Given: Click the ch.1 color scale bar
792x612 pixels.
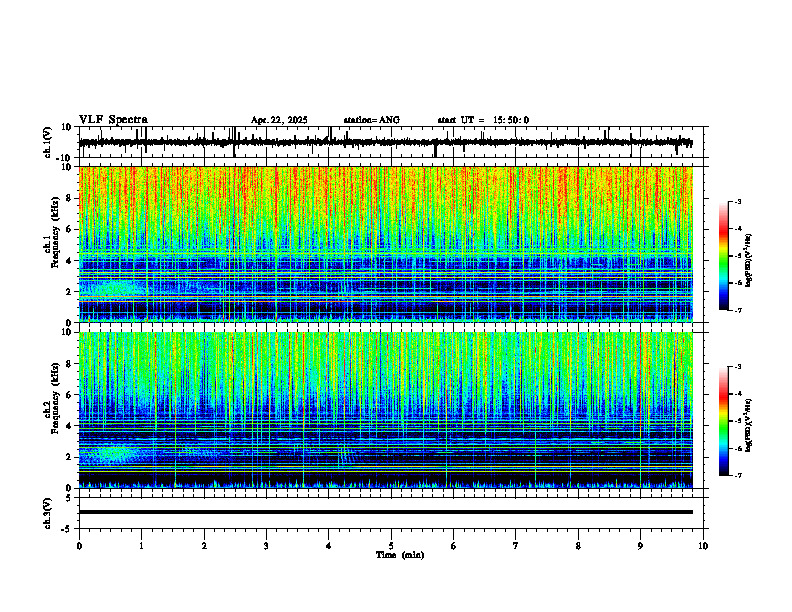Looking at the screenshot, I should tap(723, 256).
